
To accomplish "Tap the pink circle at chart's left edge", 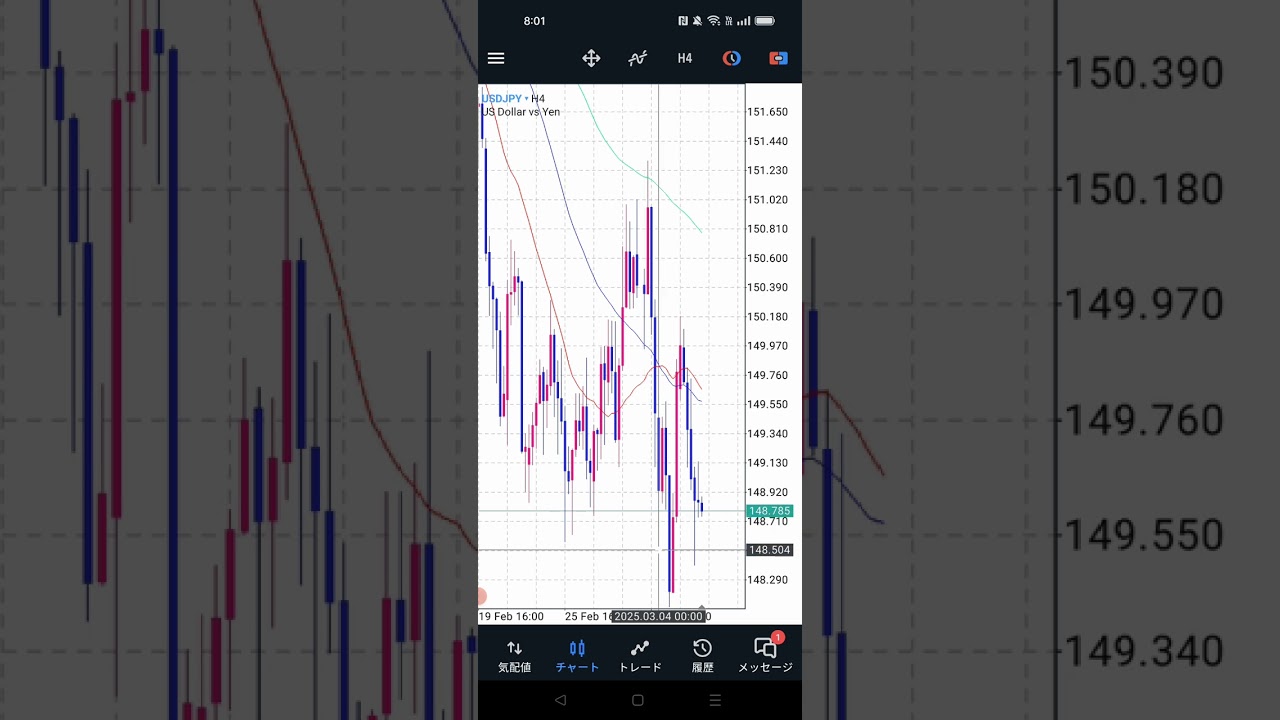I will [x=481, y=596].
